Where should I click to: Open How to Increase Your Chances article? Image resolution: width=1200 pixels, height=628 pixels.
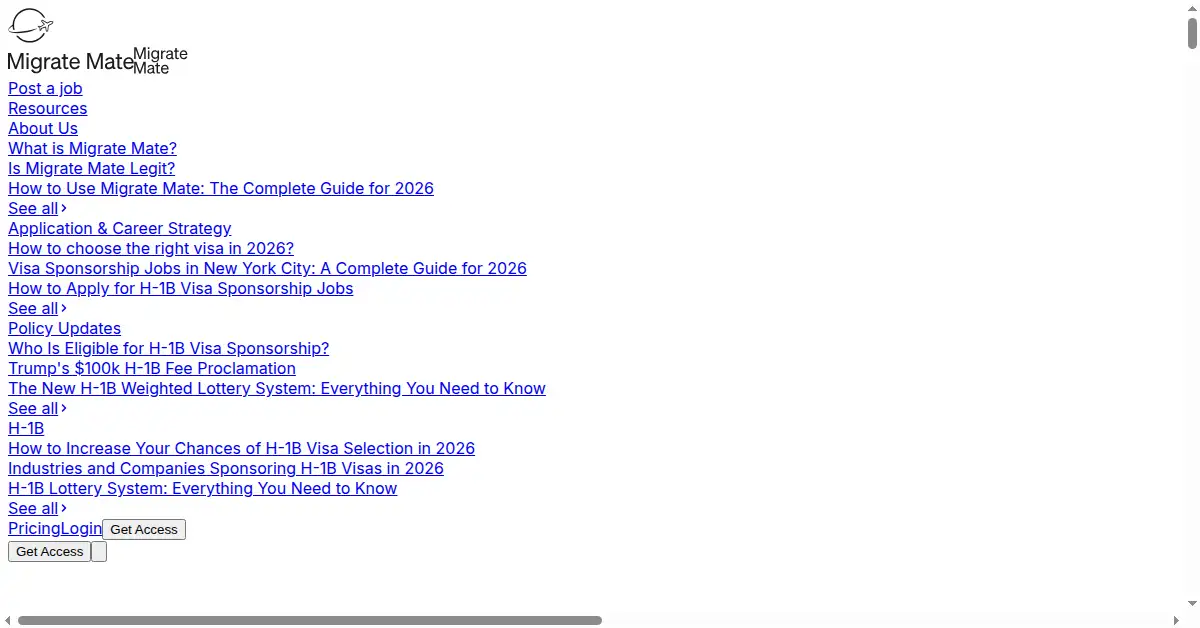coord(241,448)
